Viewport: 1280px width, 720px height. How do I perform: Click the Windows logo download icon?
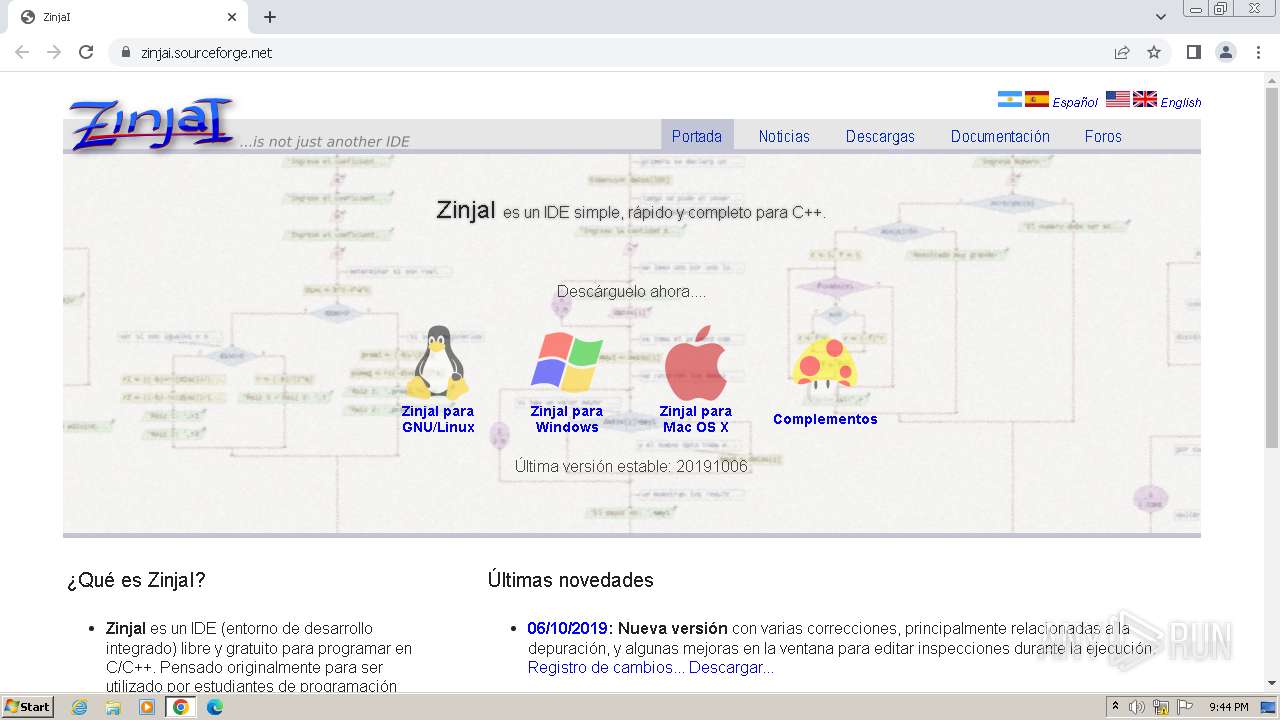click(566, 362)
